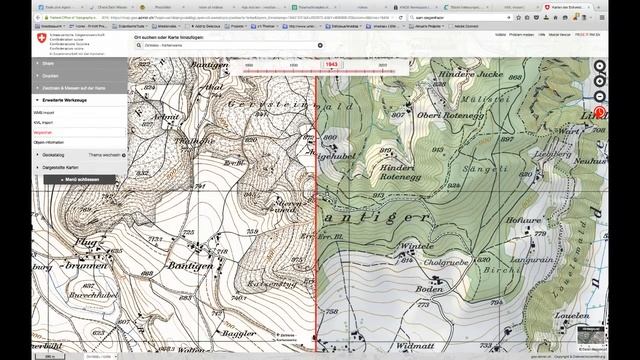Expand the Share panel section
The width and height of the screenshot is (640, 360).
pos(80,64)
